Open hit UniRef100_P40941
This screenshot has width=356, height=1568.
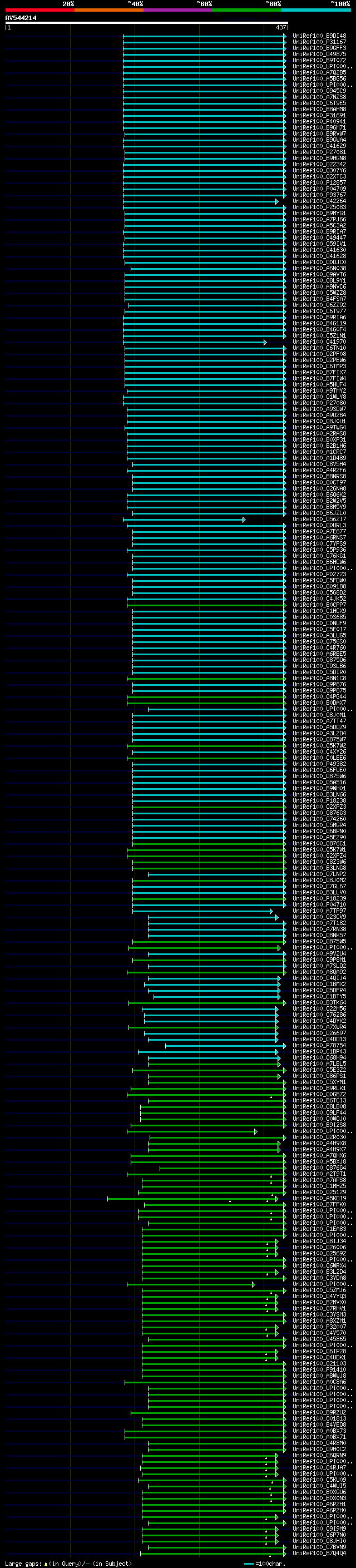(x=319, y=121)
